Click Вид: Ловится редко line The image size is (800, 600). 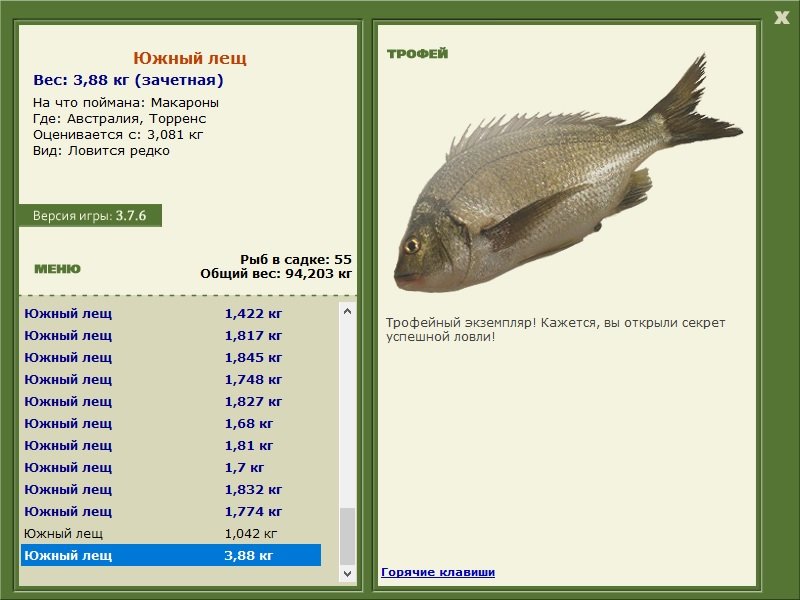point(101,151)
